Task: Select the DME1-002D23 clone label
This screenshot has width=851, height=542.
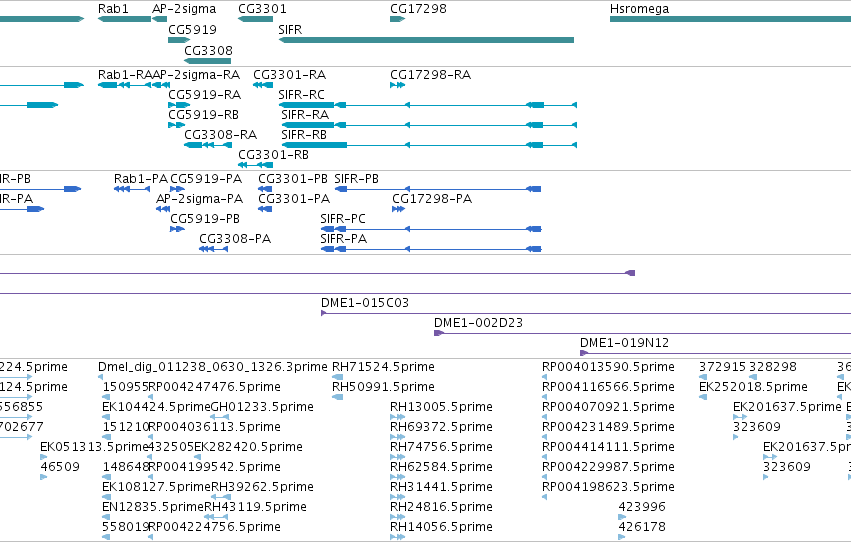Action: [478, 323]
